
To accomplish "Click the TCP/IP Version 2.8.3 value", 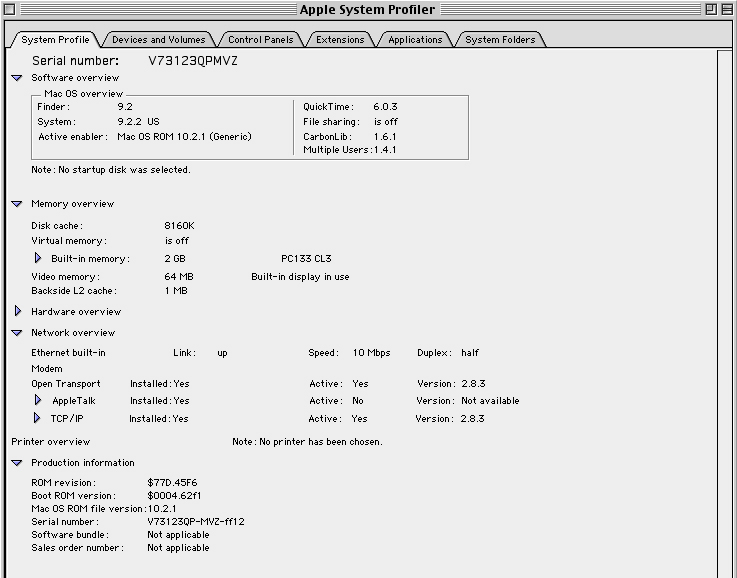I will point(472,419).
